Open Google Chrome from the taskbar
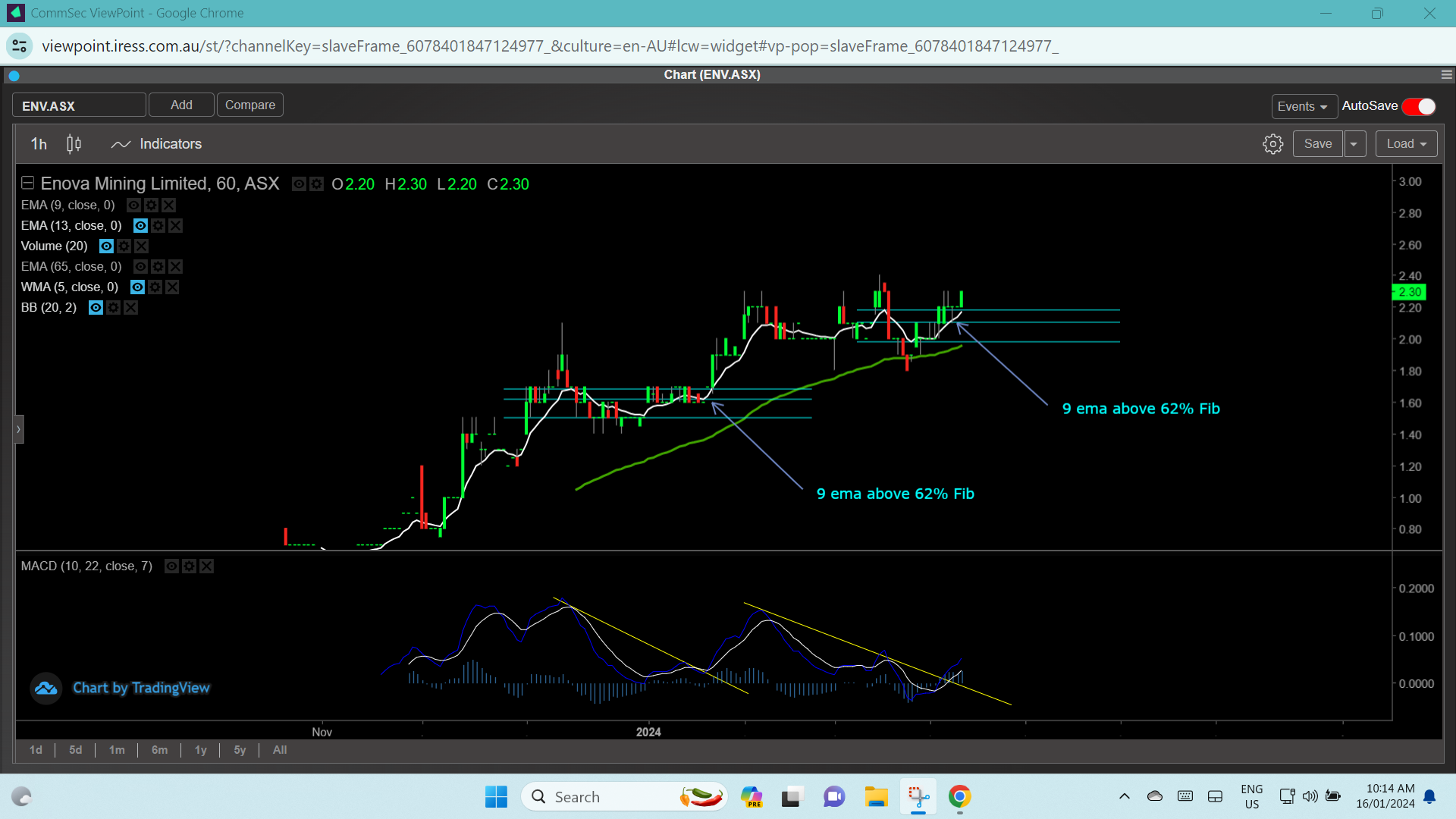The image size is (1456, 819). (x=959, y=797)
